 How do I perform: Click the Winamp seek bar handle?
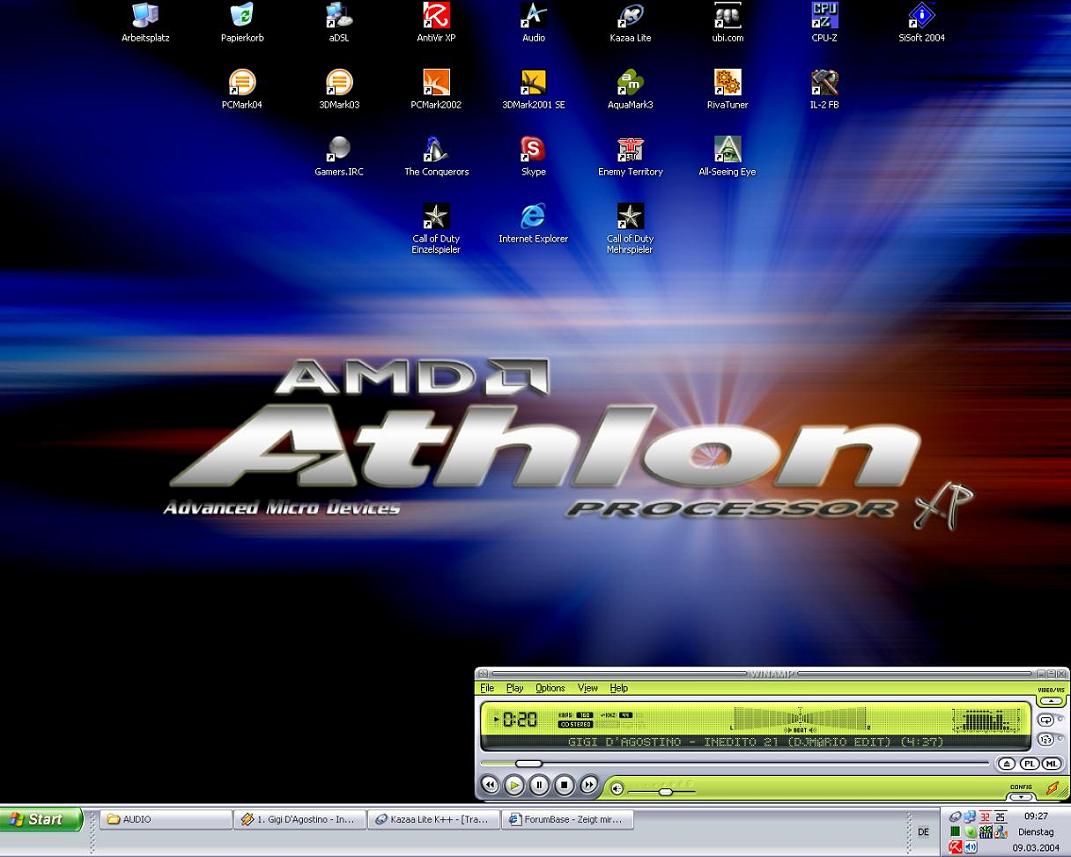click(529, 763)
